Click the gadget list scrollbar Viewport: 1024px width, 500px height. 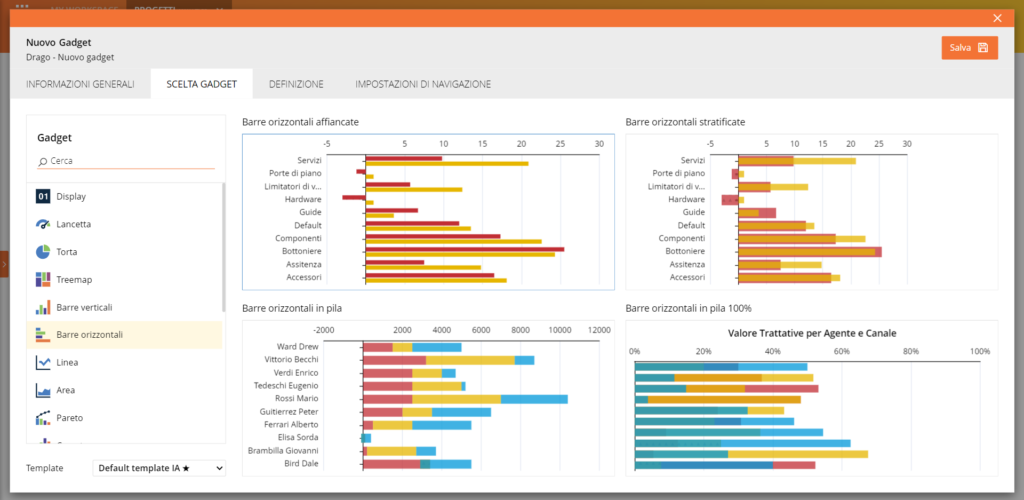pyautogui.click(x=223, y=260)
